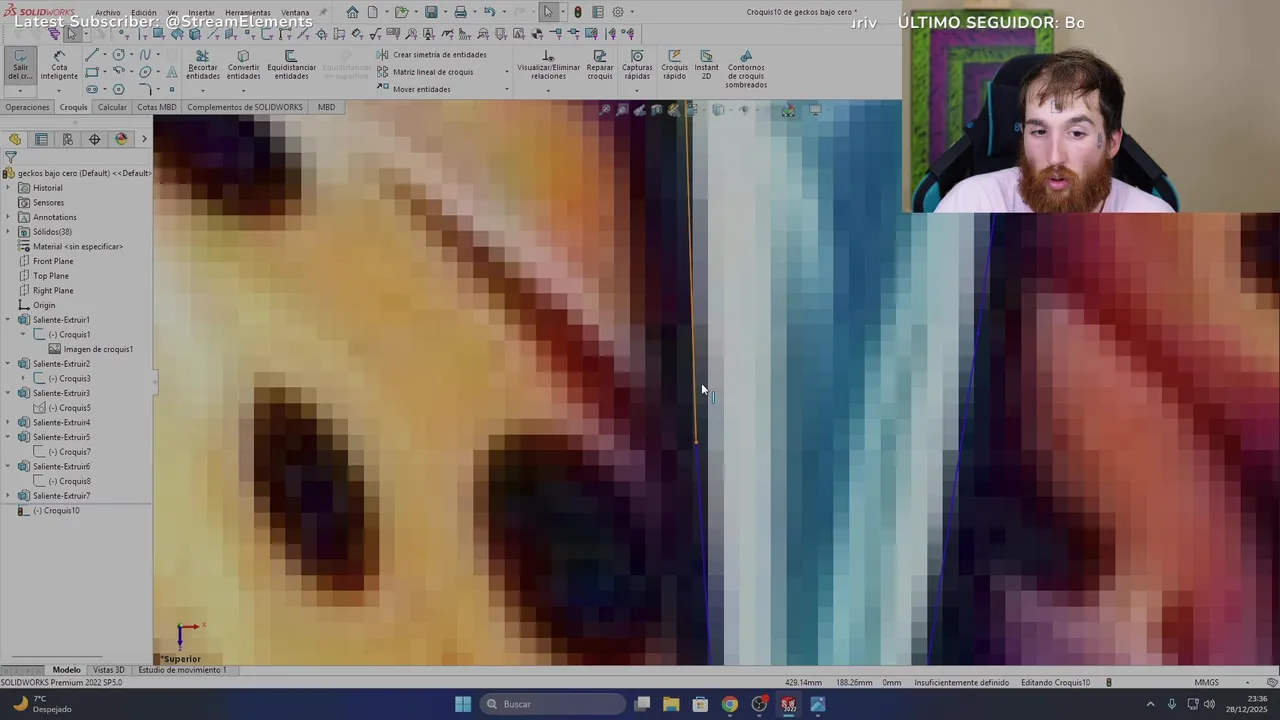Click Reparar croquis tool
The width and height of the screenshot is (1280, 720).
coord(600,65)
